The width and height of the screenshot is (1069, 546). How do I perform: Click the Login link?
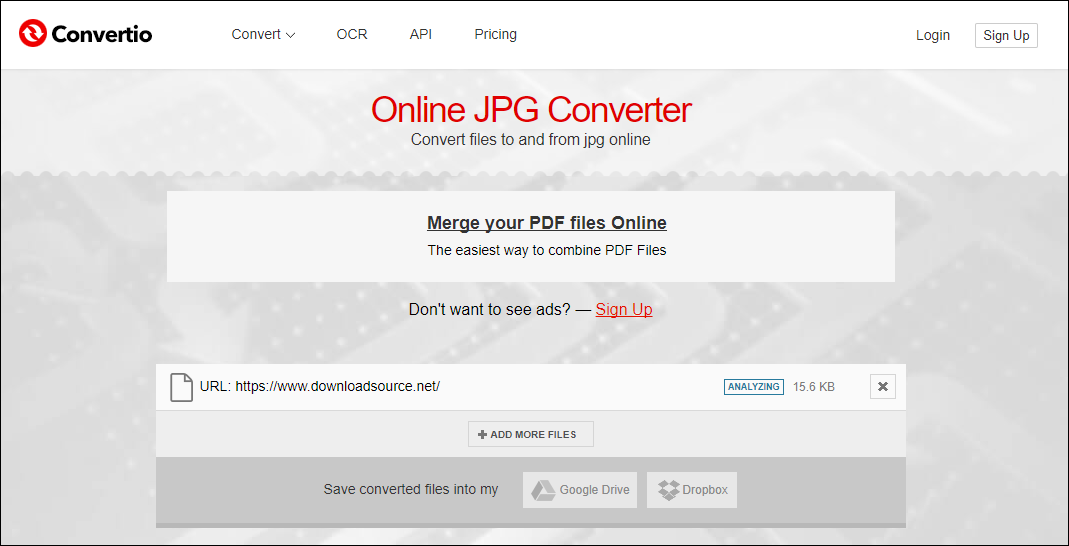pyautogui.click(x=933, y=35)
